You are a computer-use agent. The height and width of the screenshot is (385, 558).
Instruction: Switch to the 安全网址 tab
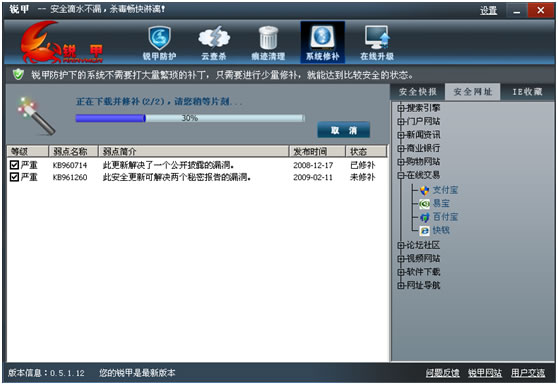[473, 92]
